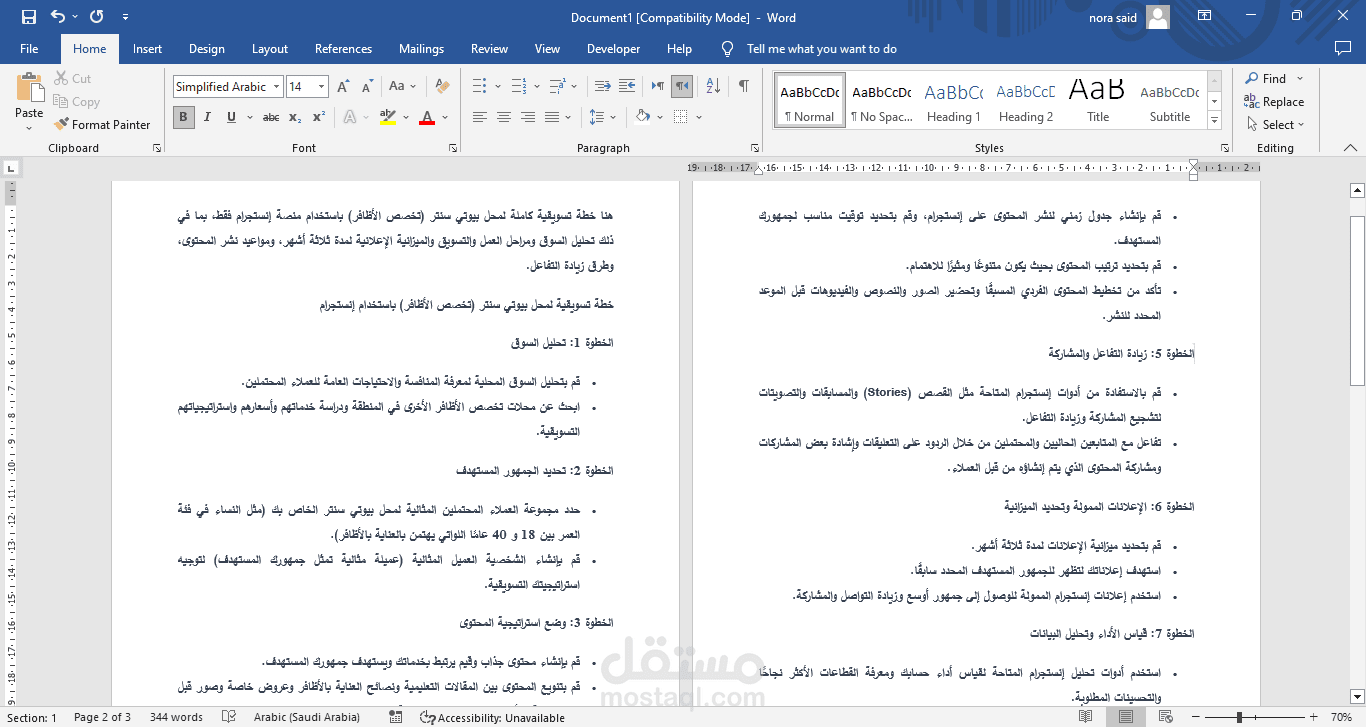Open the Paragraph dialog launcher
This screenshot has height=727, width=1366.
click(x=754, y=148)
